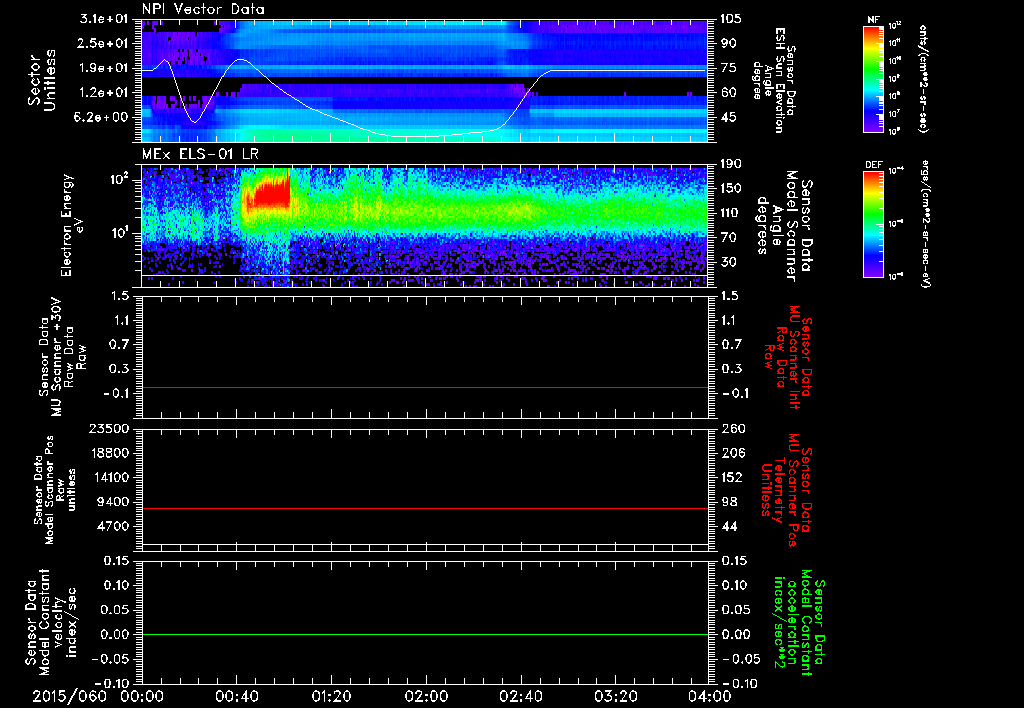Click the 2.5e+01 sector tick label
Image resolution: width=1024 pixels, height=708 pixels.
(101, 43)
